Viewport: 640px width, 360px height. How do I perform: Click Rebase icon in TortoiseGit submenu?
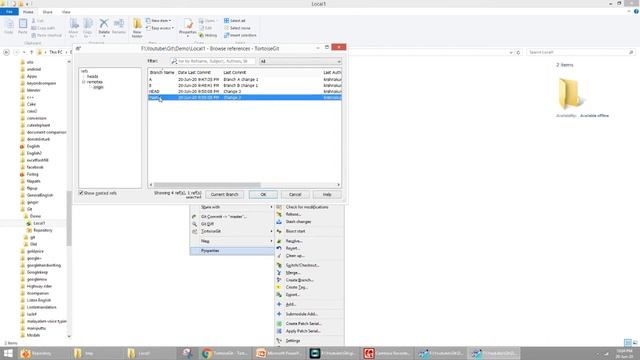[x=279, y=214]
